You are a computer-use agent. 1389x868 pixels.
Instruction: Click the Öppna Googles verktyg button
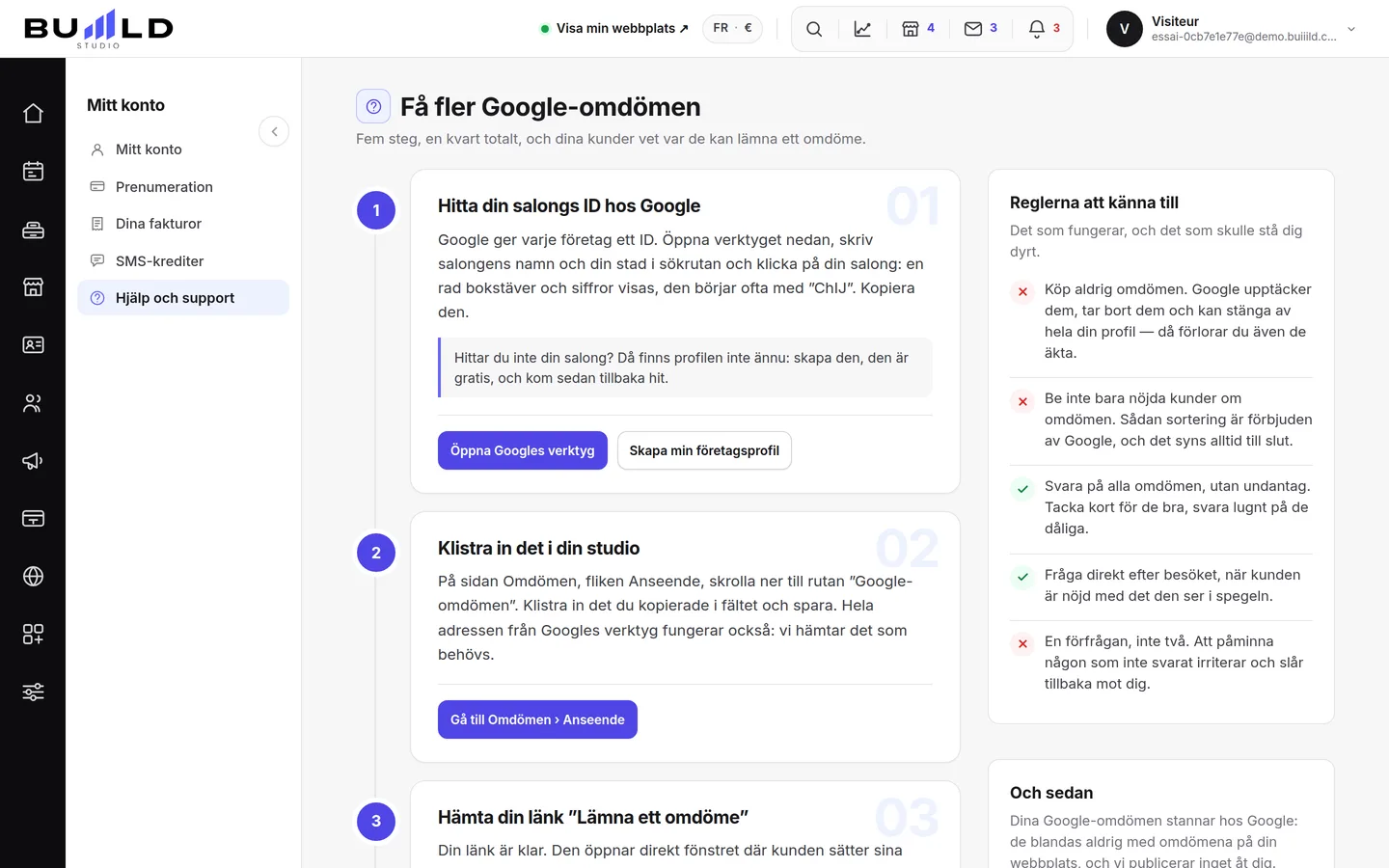point(523,450)
